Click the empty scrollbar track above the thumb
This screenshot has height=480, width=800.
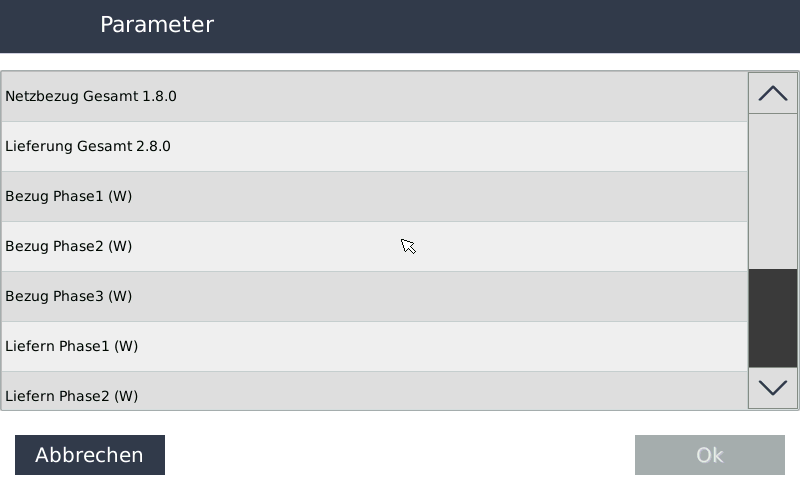pyautogui.click(x=773, y=190)
